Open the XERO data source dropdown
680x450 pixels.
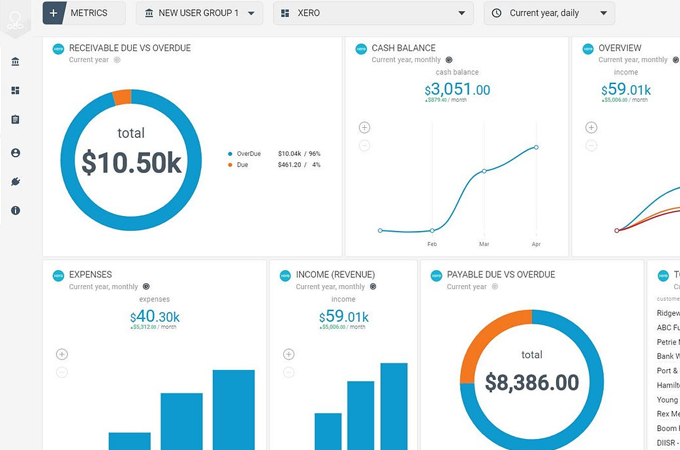pyautogui.click(x=373, y=14)
